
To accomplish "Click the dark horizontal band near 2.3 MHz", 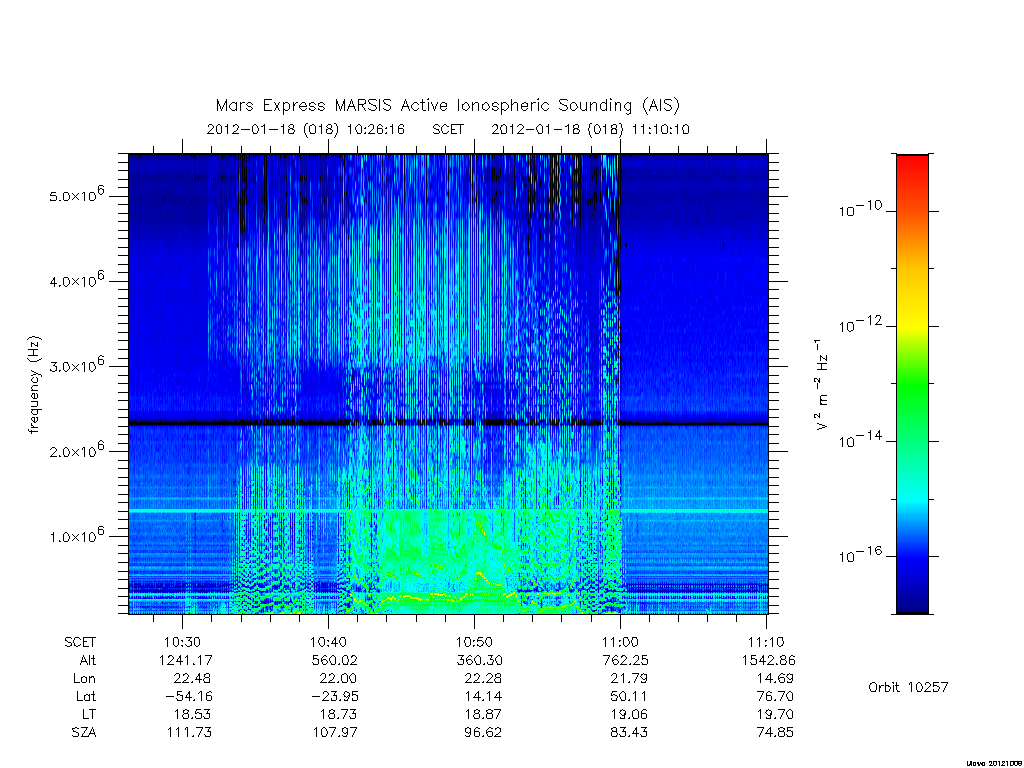I will (x=448, y=423).
